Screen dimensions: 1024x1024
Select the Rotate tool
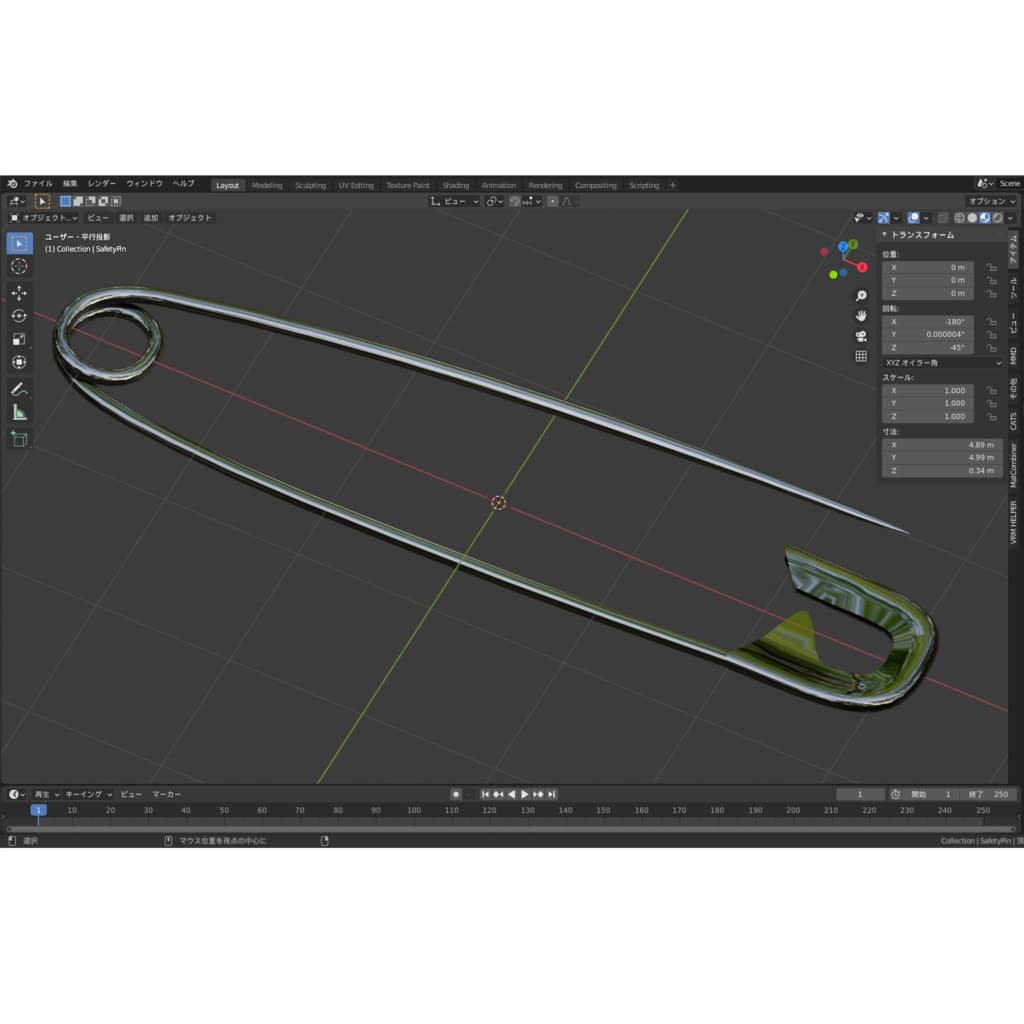coord(20,316)
